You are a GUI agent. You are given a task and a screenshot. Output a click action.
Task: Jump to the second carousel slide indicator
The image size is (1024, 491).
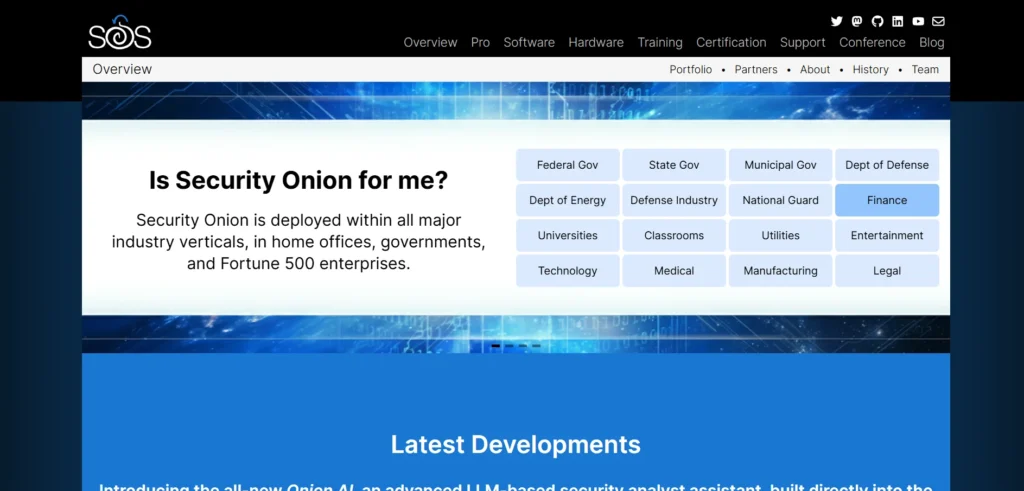tap(509, 345)
